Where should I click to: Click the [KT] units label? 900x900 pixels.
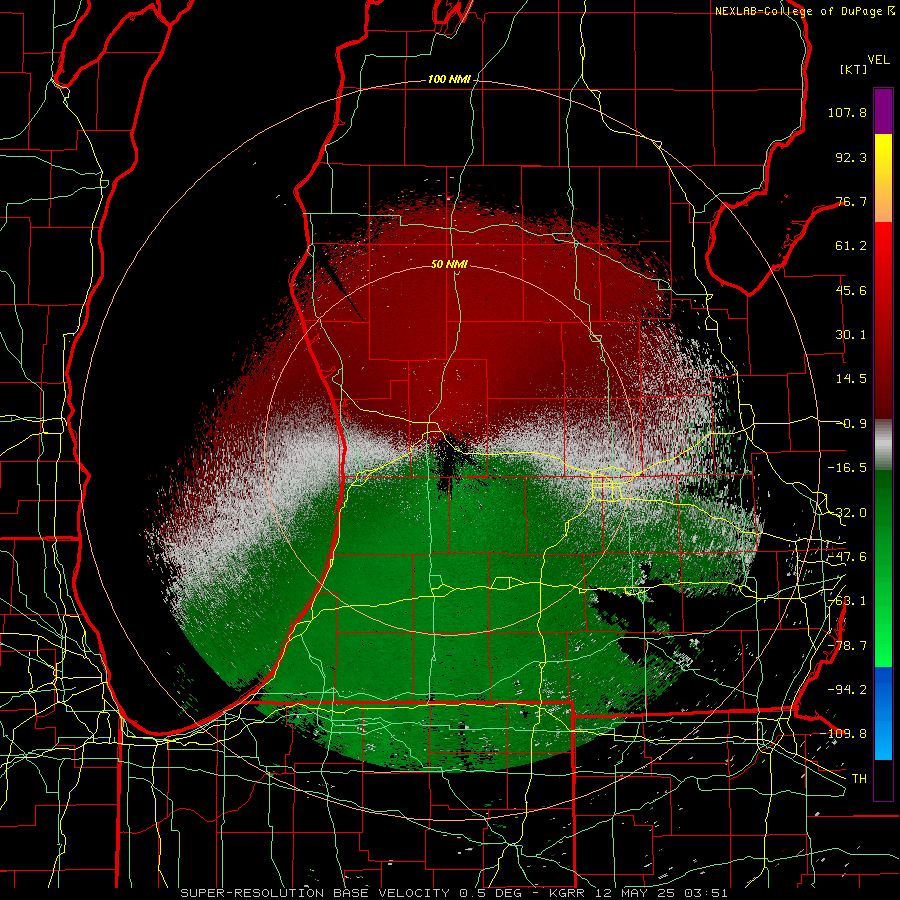pyautogui.click(x=854, y=69)
